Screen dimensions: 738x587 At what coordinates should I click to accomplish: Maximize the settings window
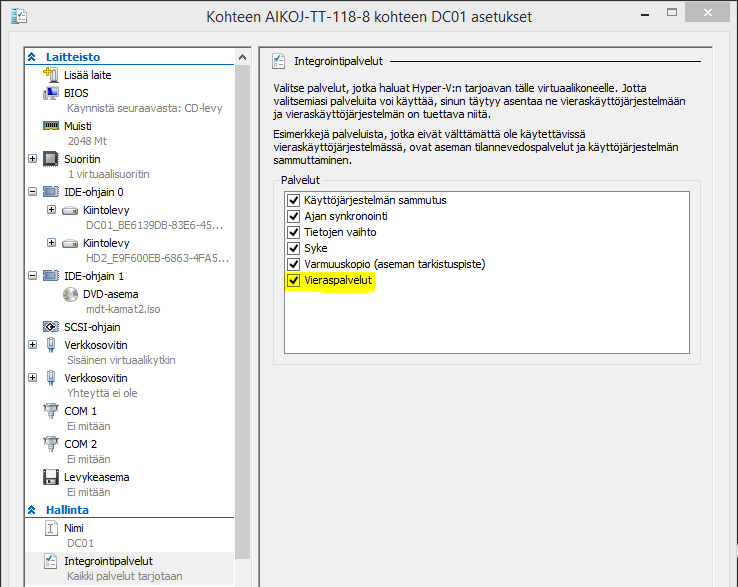tap(672, 13)
